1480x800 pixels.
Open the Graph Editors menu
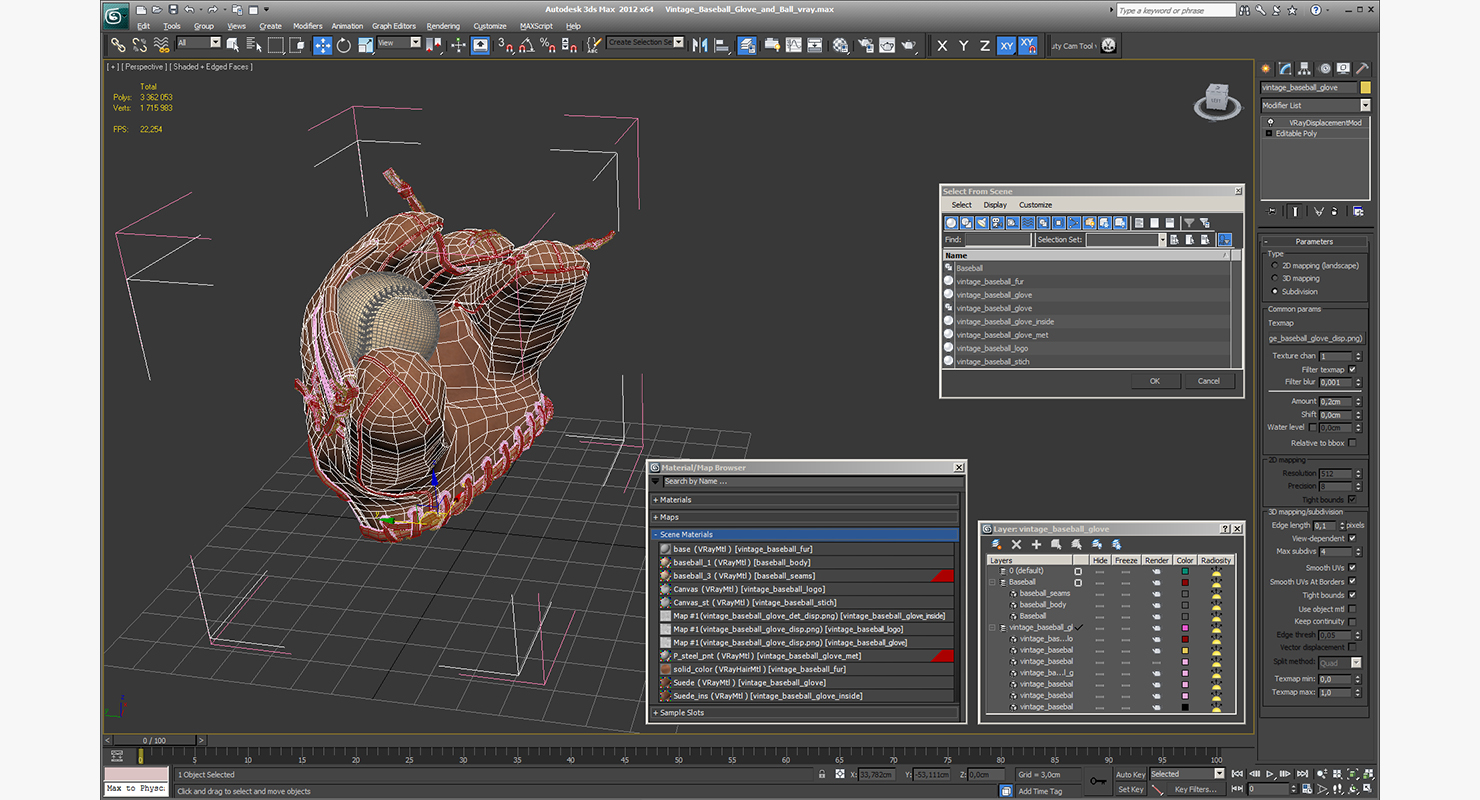pos(394,26)
